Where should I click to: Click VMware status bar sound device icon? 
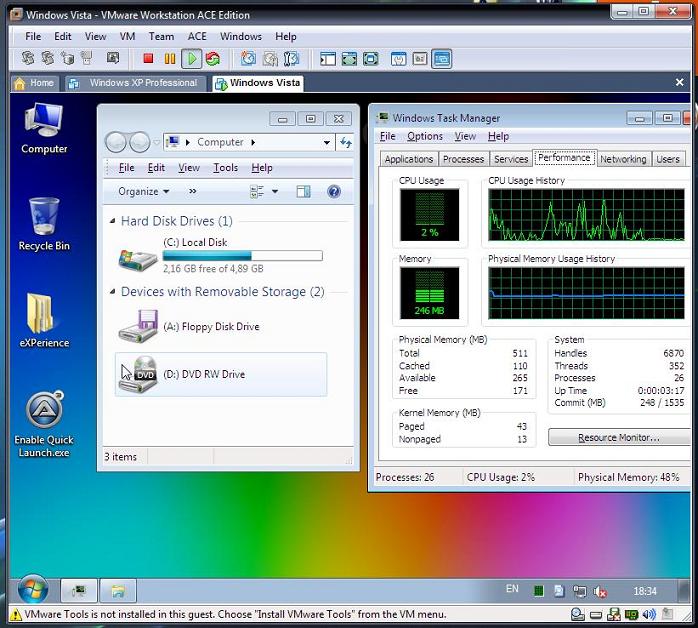point(649,615)
